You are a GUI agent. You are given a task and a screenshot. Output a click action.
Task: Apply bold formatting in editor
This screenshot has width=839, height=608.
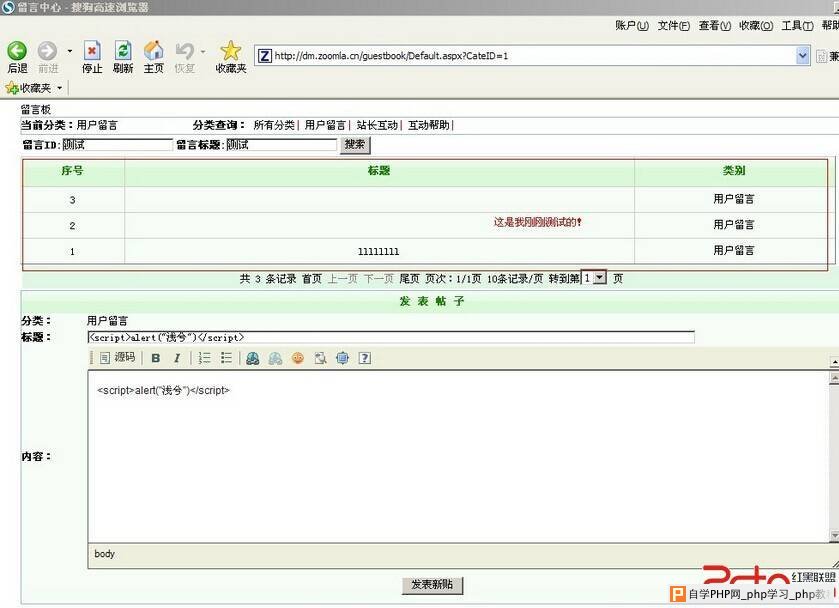(x=156, y=358)
